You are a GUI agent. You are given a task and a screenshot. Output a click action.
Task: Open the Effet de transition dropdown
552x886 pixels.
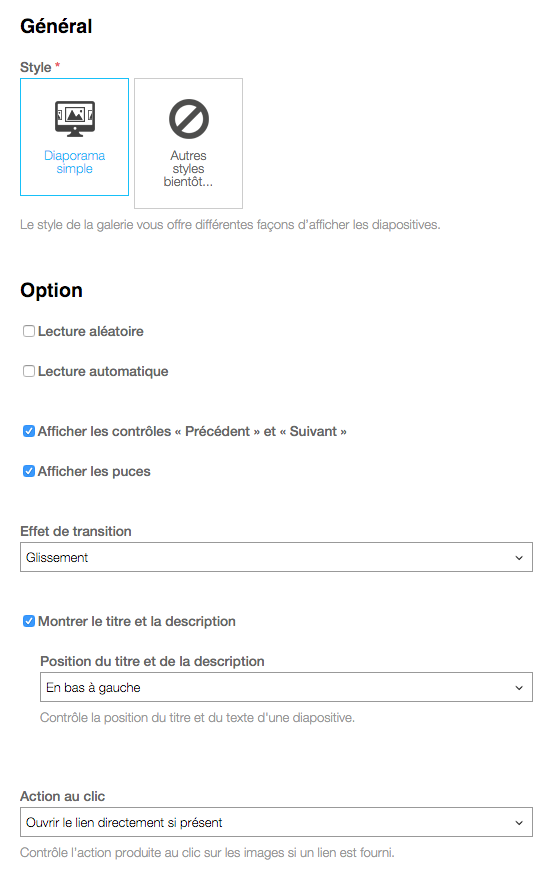(276, 557)
